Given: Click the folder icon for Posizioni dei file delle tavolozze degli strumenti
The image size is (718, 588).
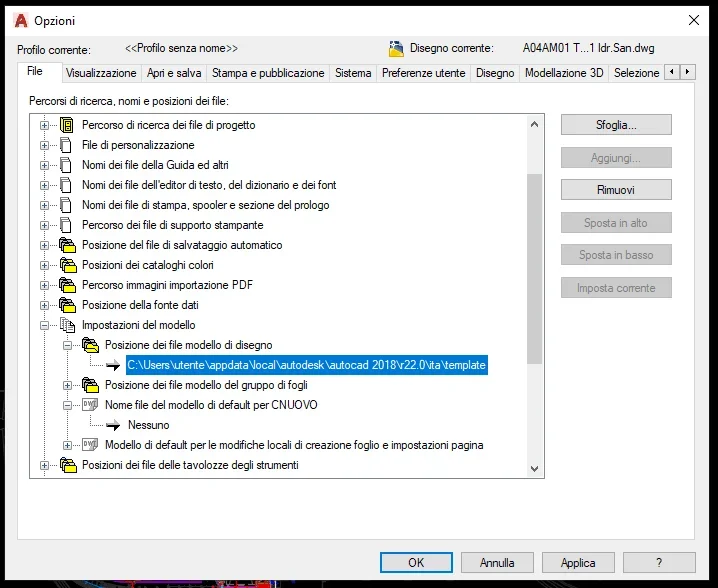Looking at the screenshot, I should click(67, 465).
